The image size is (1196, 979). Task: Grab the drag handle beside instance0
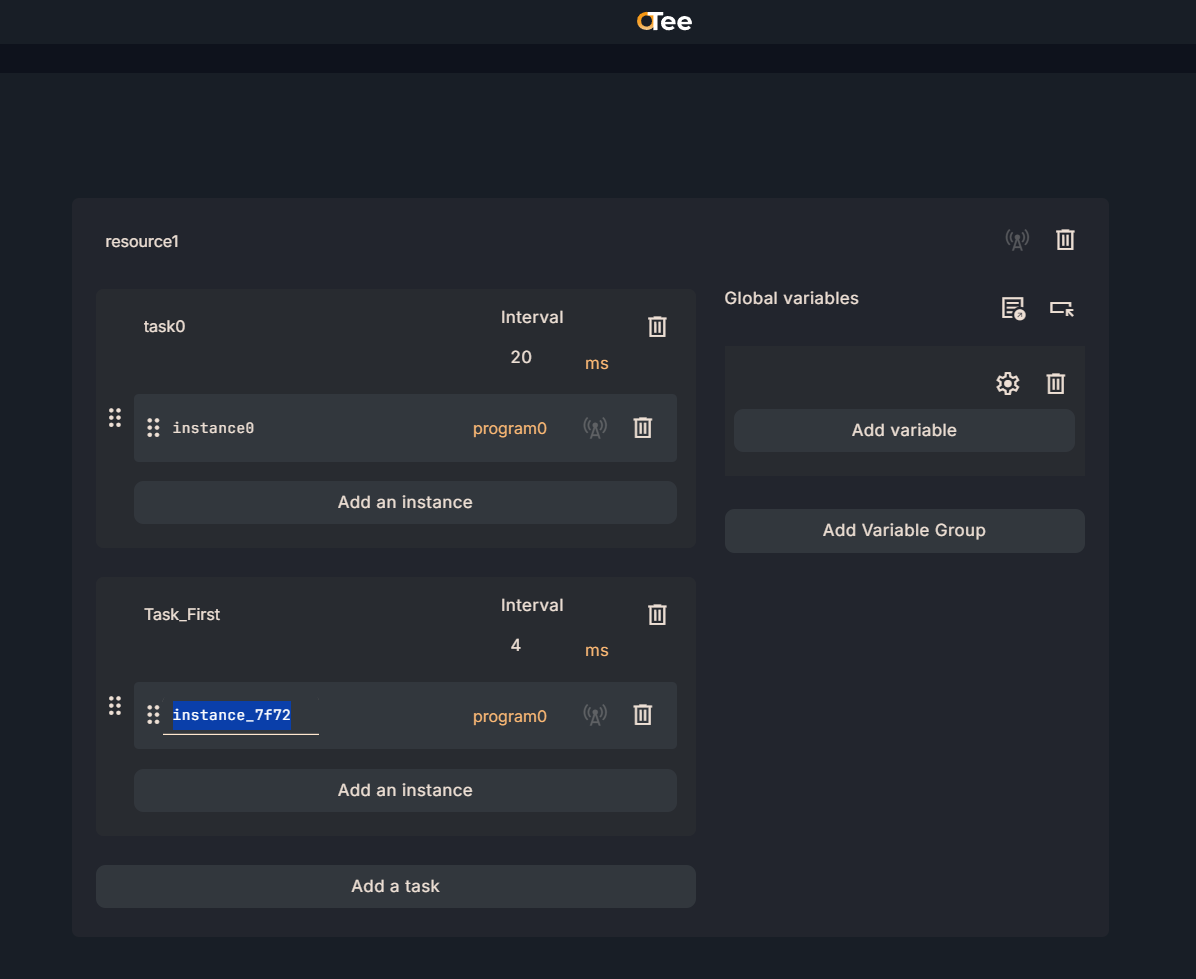(153, 428)
